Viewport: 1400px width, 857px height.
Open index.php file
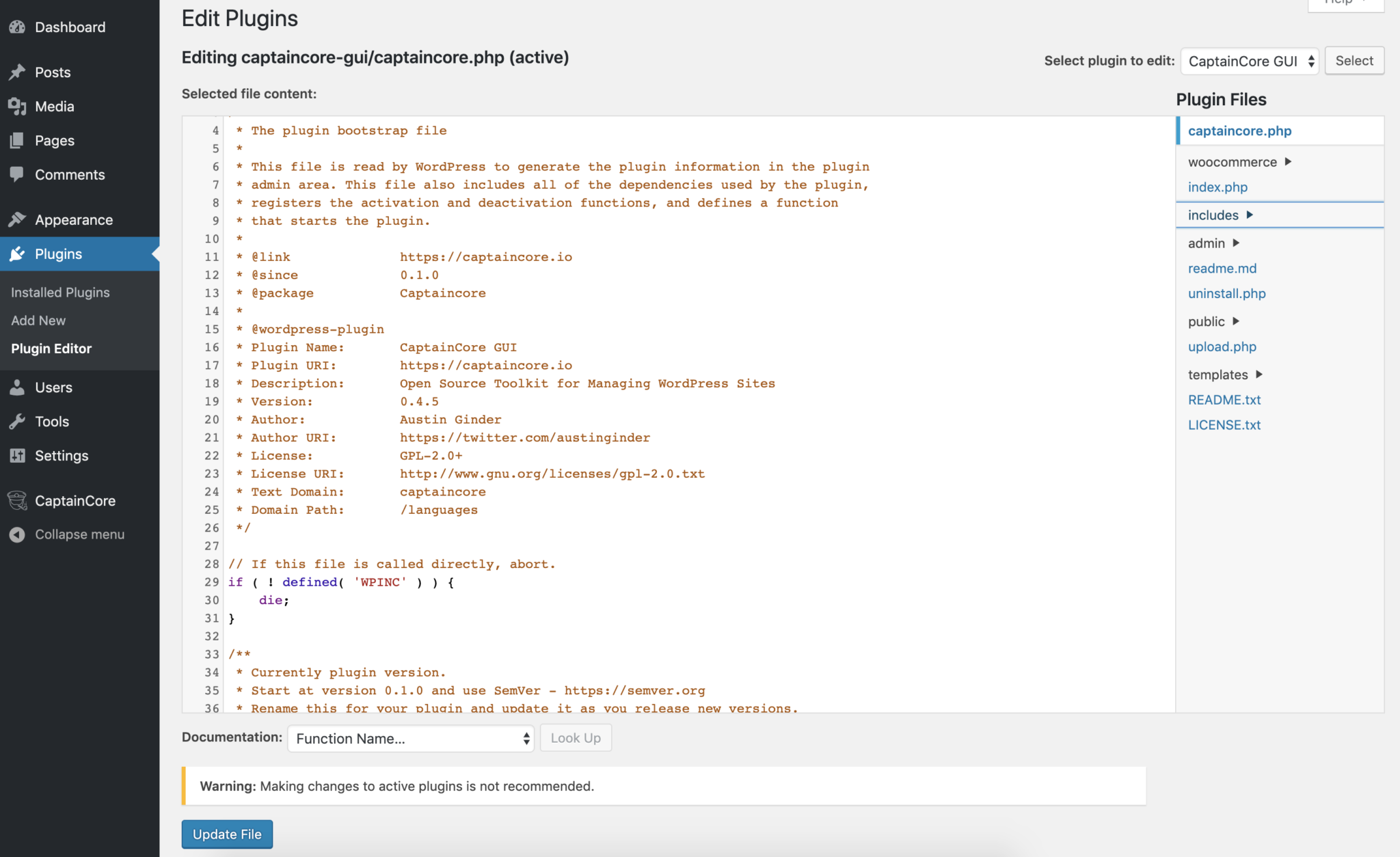point(1217,187)
